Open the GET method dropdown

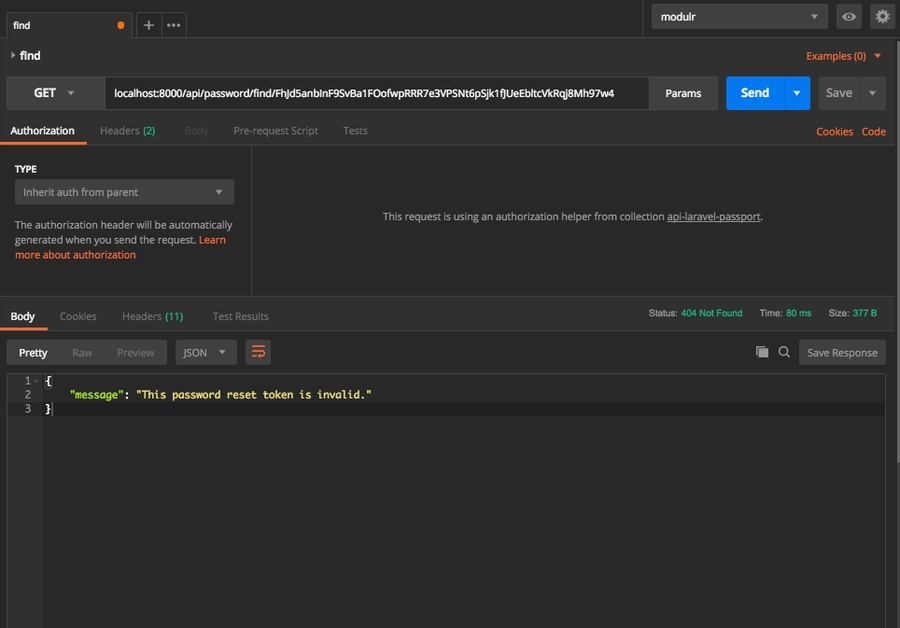click(55, 93)
